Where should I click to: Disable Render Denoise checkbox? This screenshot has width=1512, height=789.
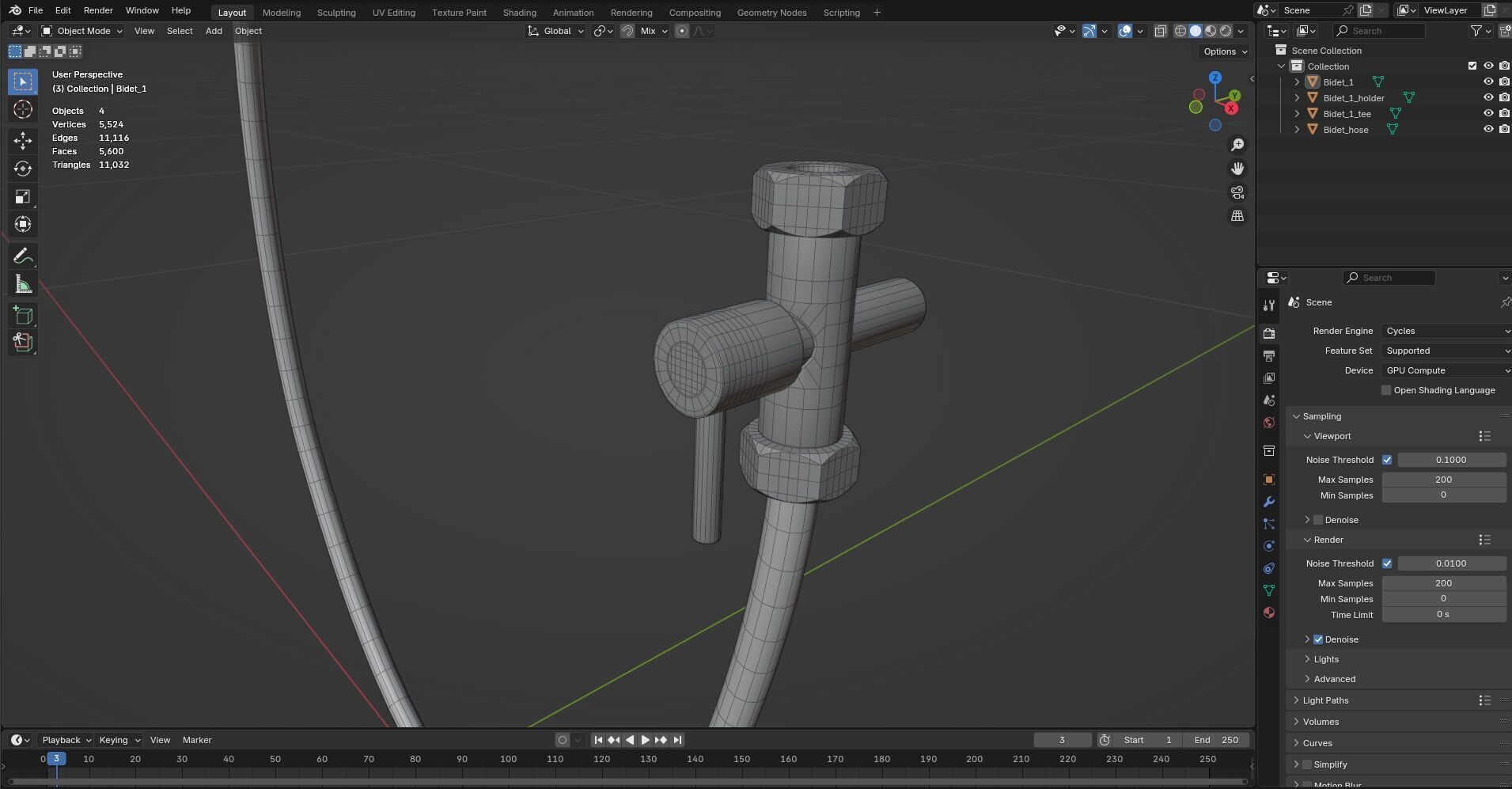1318,639
